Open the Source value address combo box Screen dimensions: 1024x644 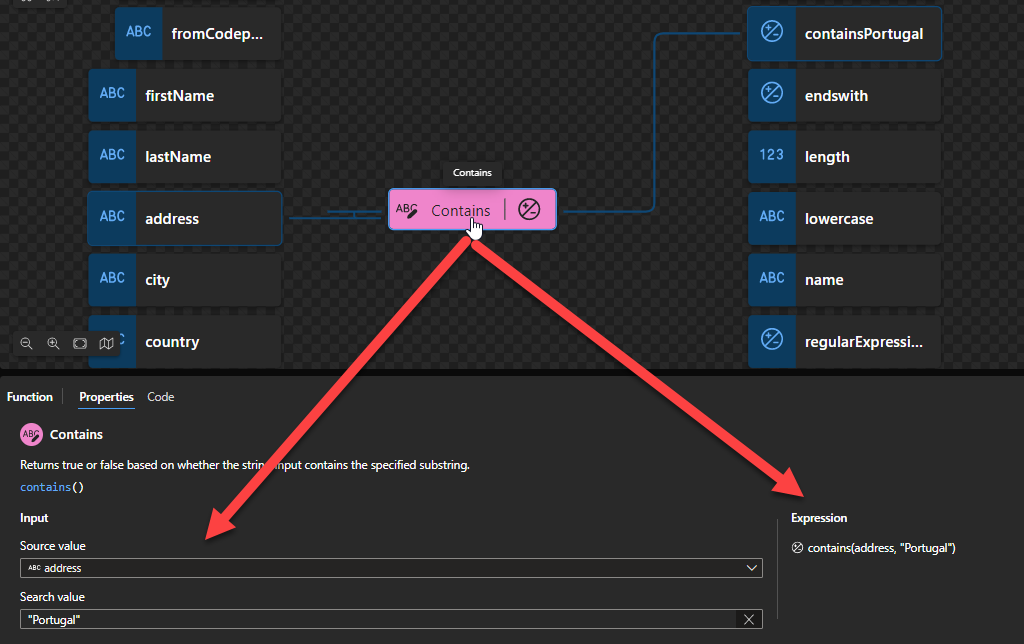(x=390, y=568)
